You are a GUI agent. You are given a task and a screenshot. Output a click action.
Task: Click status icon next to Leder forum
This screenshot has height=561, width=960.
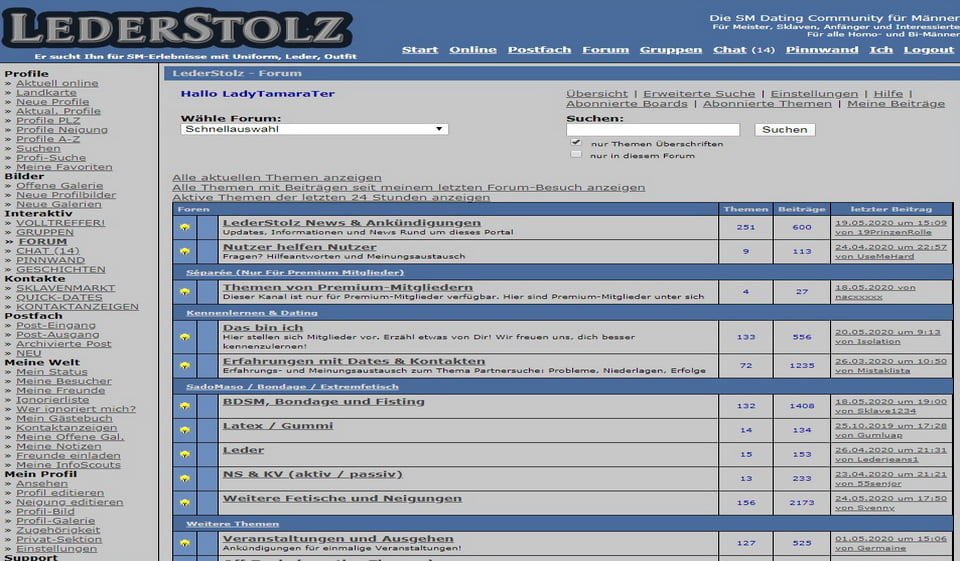point(184,454)
